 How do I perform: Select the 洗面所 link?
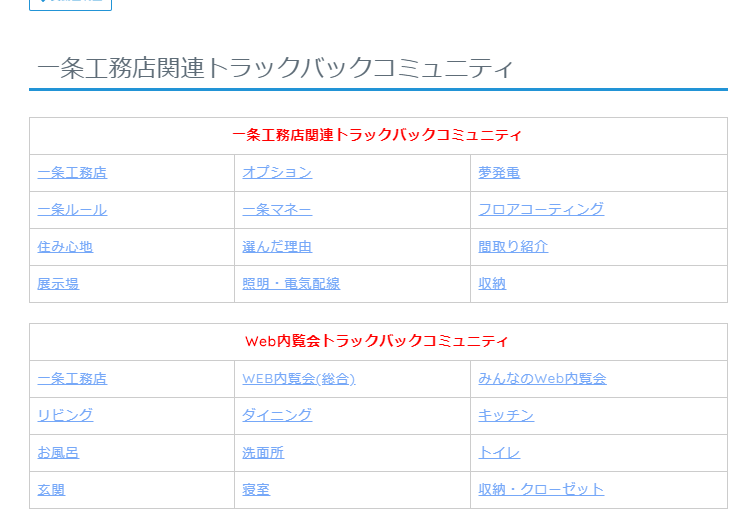click(263, 453)
